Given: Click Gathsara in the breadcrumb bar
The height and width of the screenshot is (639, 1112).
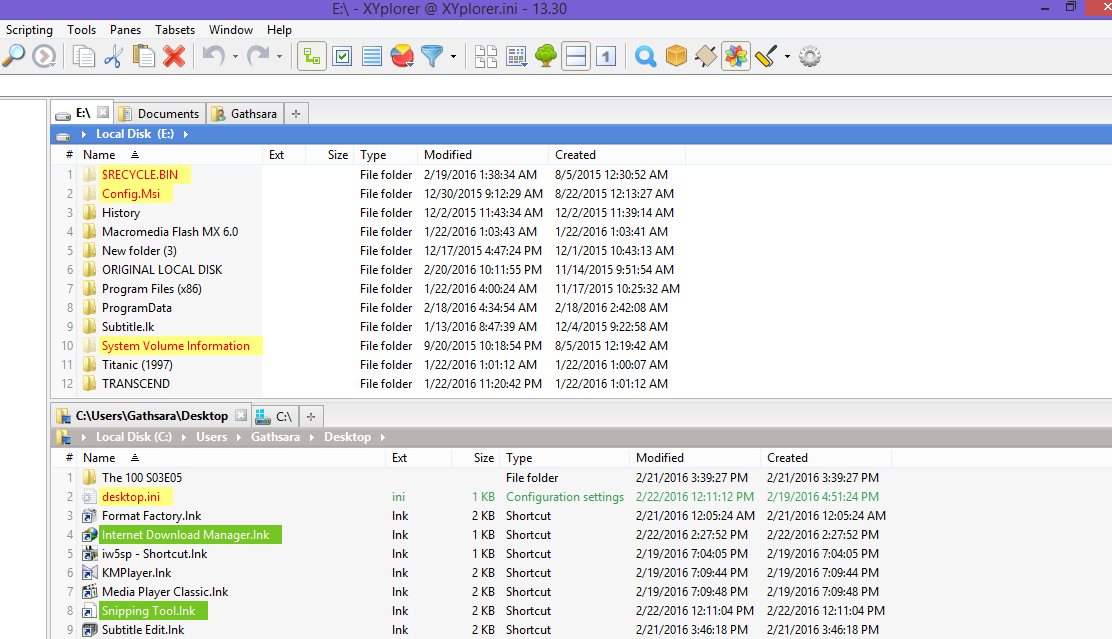Looking at the screenshot, I should (x=275, y=437).
